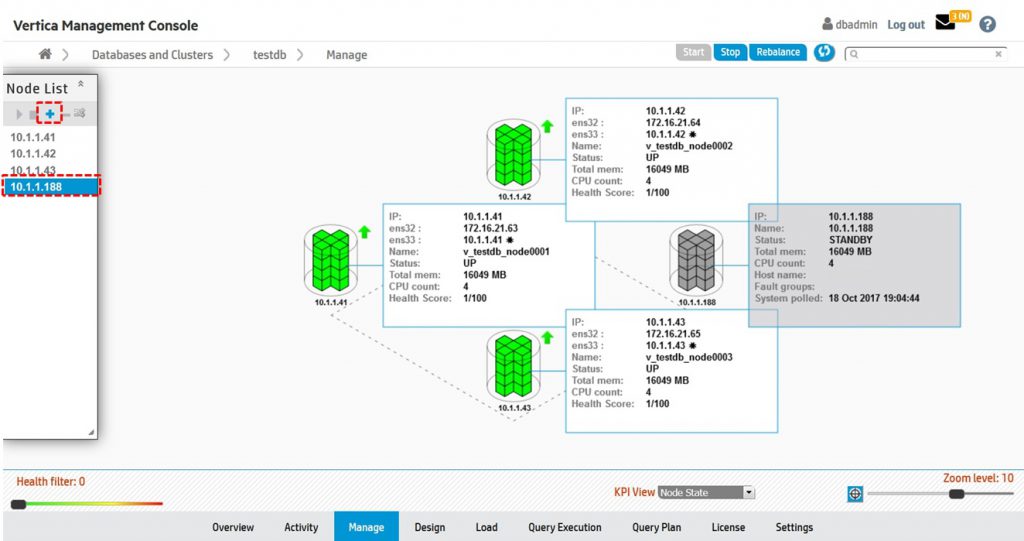Click the refresh icon beside Rebalance
1024x541 pixels.
coord(824,52)
